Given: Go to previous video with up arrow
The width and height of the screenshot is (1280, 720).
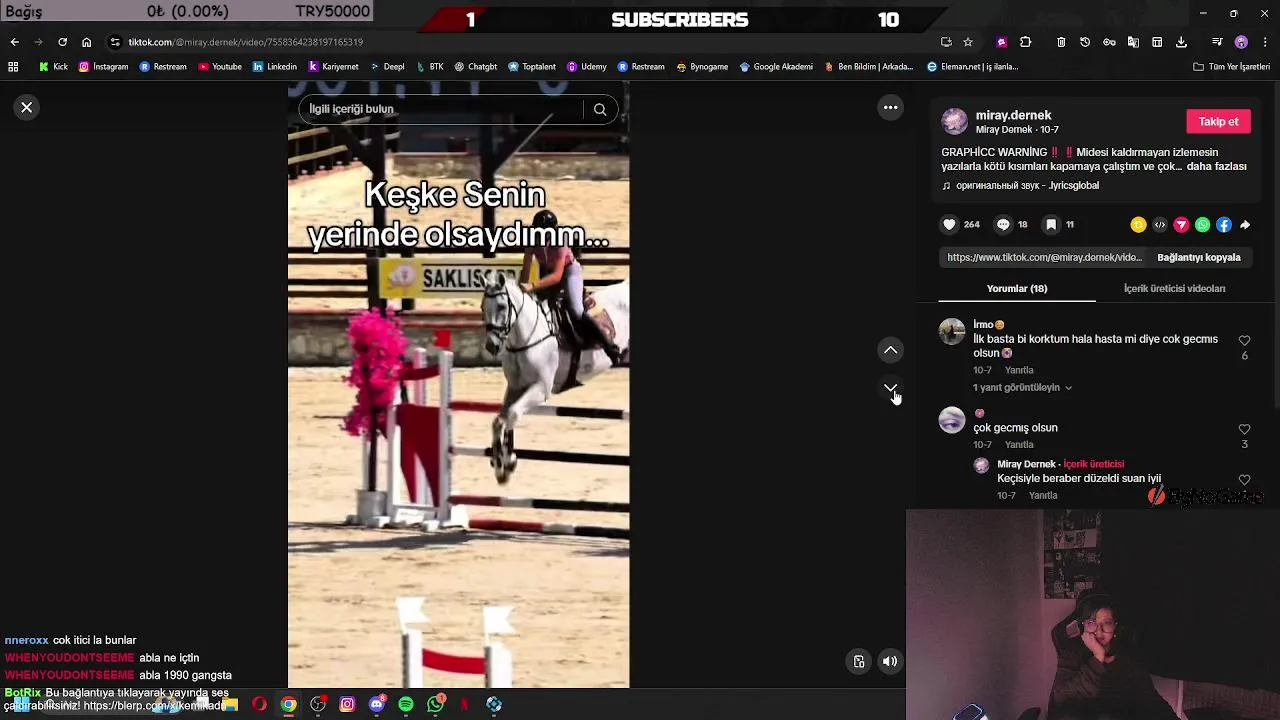Looking at the screenshot, I should (890, 350).
